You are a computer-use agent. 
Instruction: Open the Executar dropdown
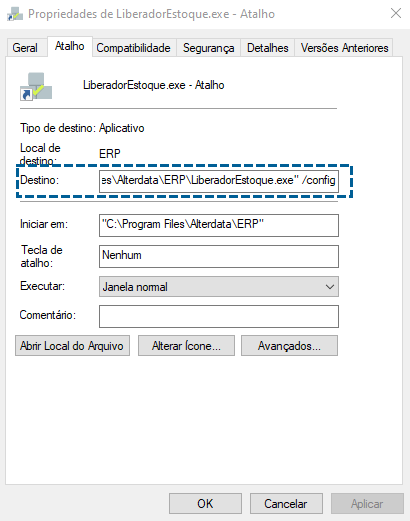(219, 287)
